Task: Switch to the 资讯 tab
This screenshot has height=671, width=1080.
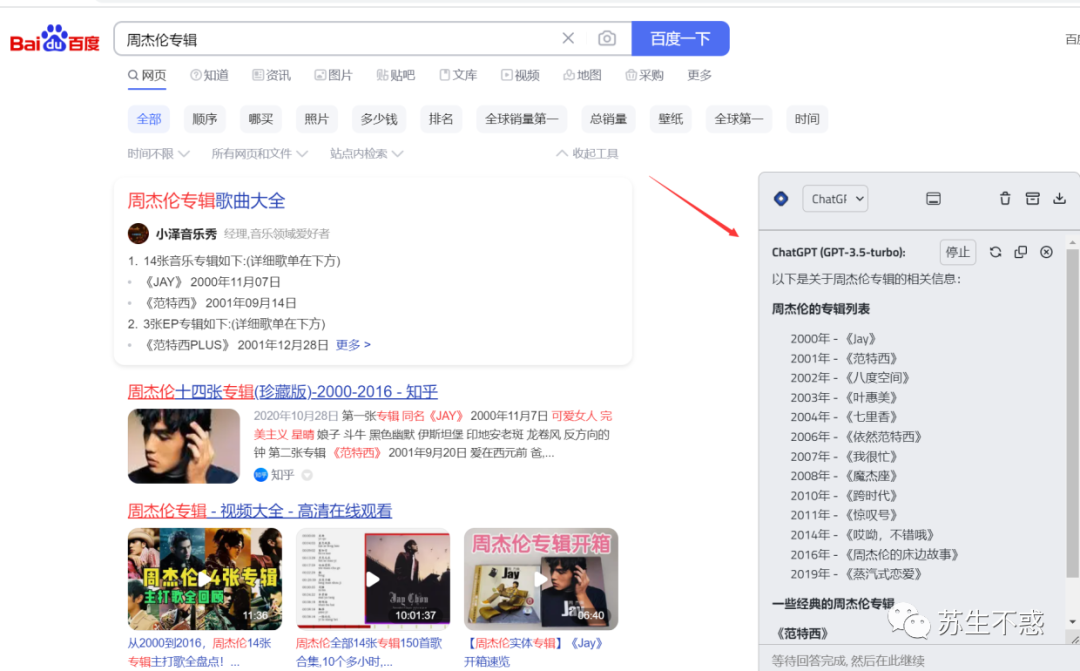Action: [271, 75]
